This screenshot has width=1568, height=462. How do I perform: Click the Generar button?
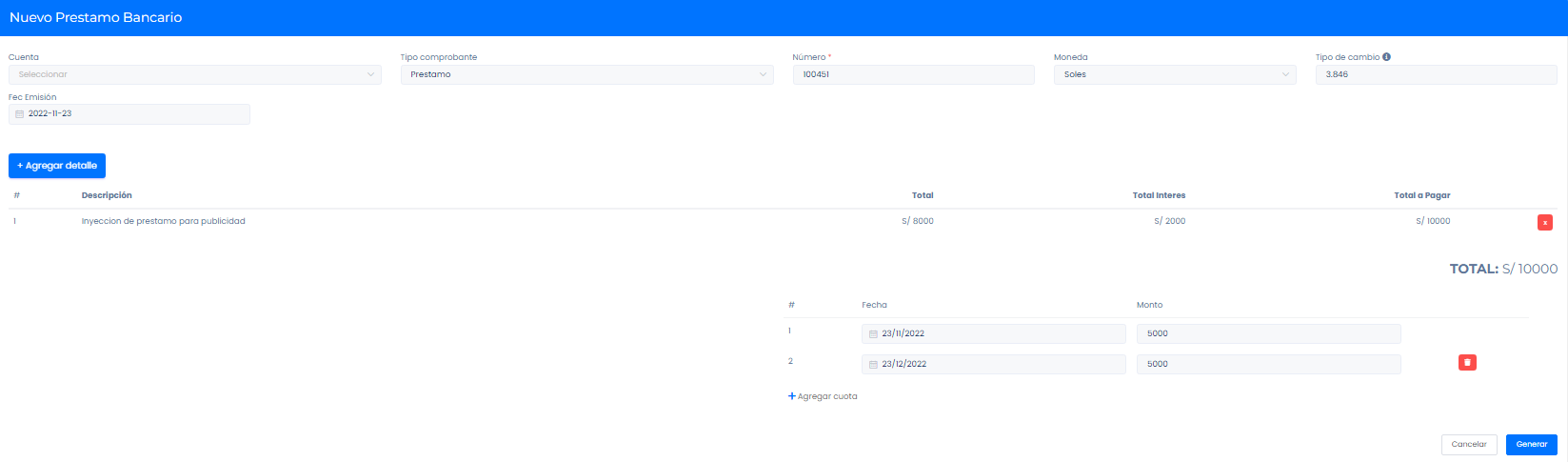pos(1531,445)
